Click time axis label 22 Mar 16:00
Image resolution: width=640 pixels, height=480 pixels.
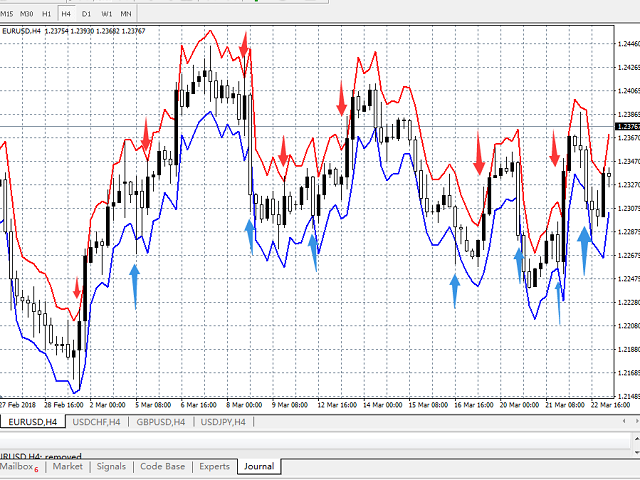(610, 405)
